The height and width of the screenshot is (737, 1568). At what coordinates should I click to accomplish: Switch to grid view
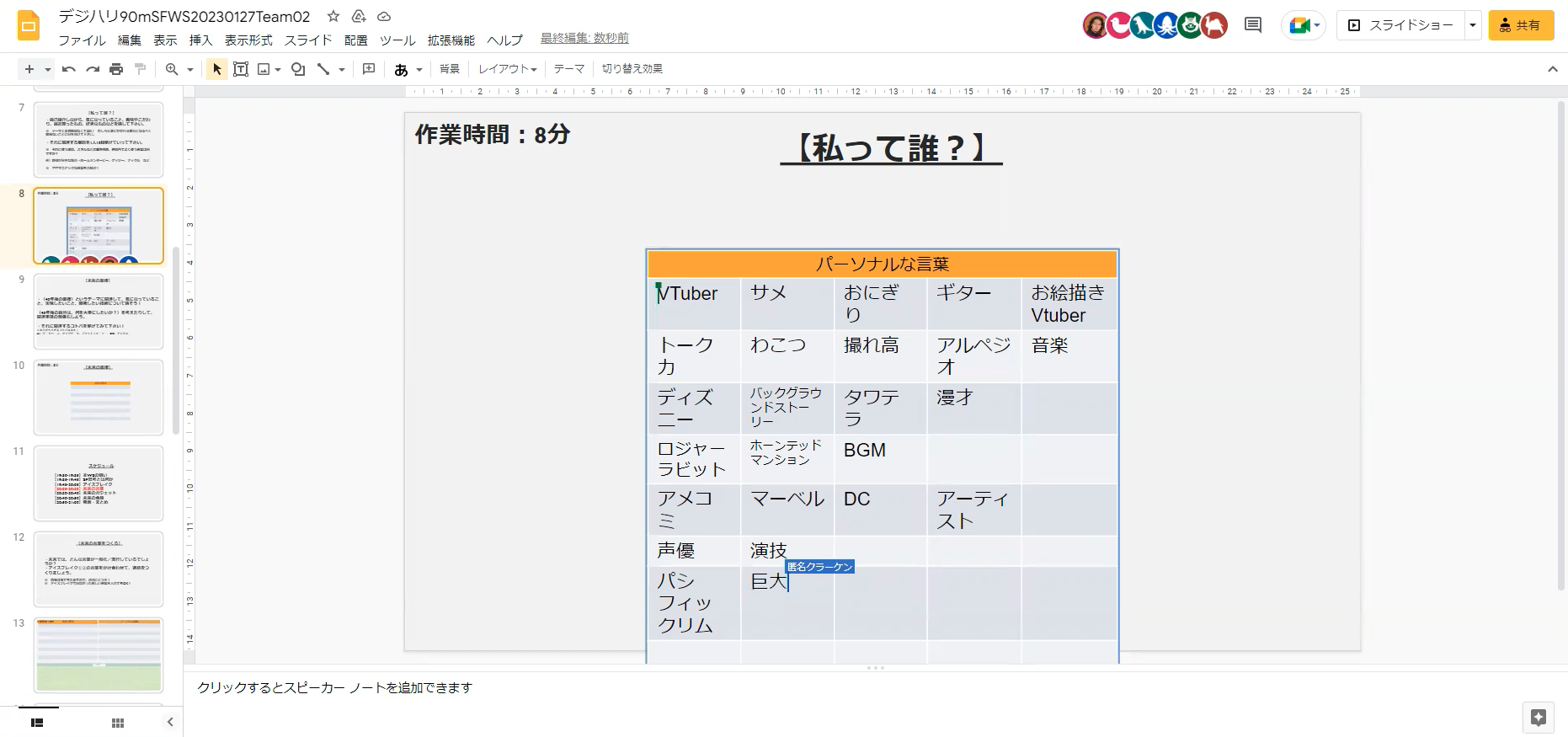click(118, 723)
